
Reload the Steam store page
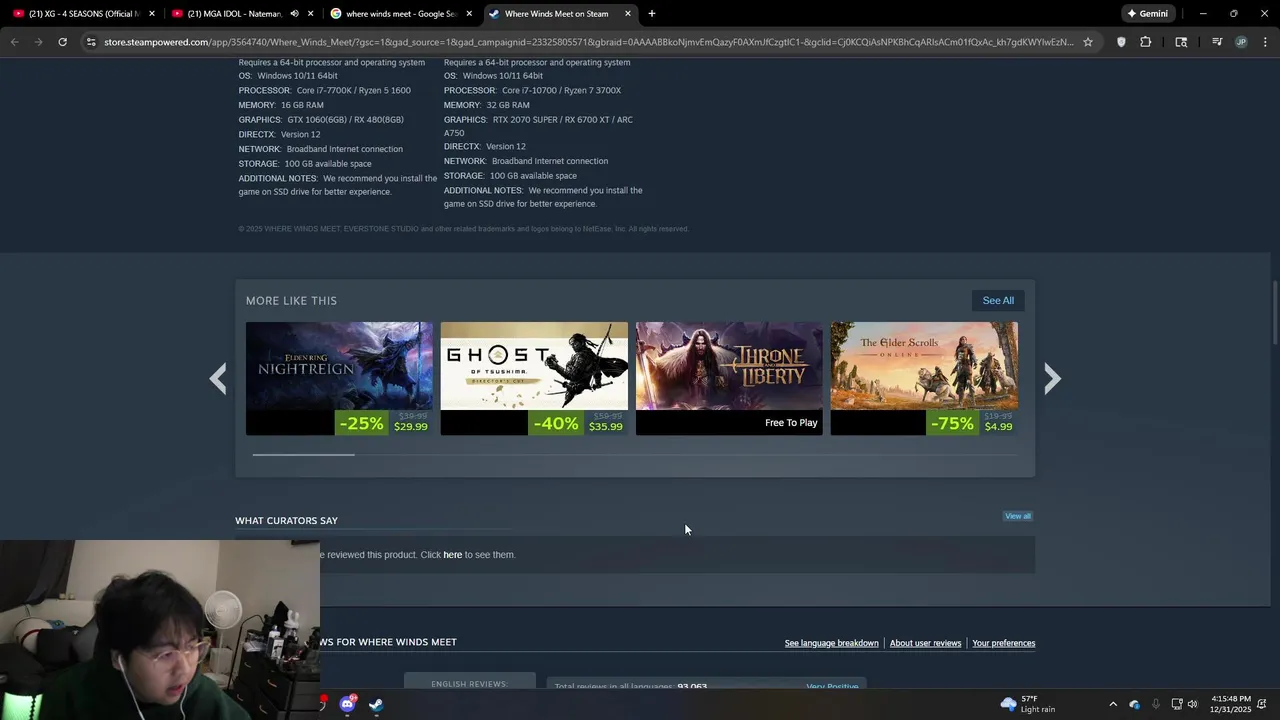[62, 42]
